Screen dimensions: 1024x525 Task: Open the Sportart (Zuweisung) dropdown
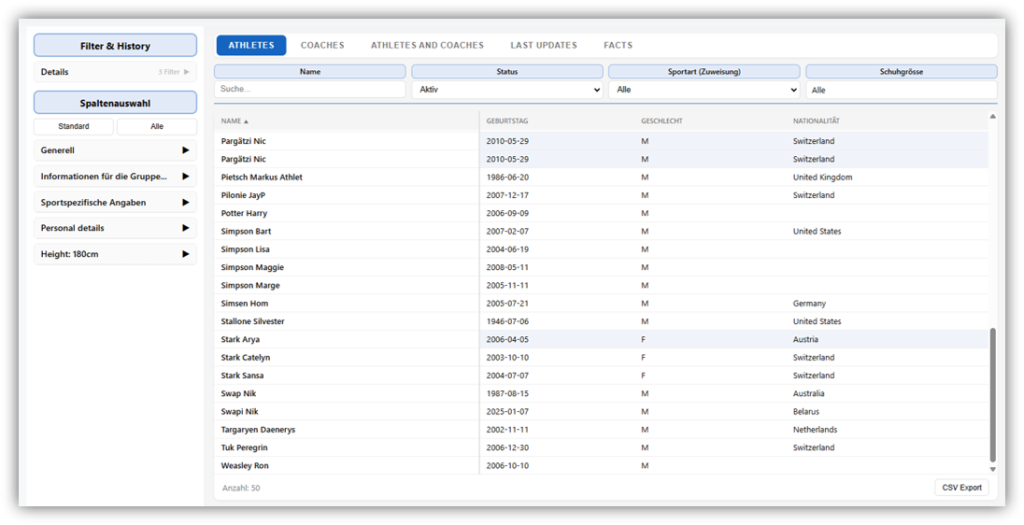(704, 90)
